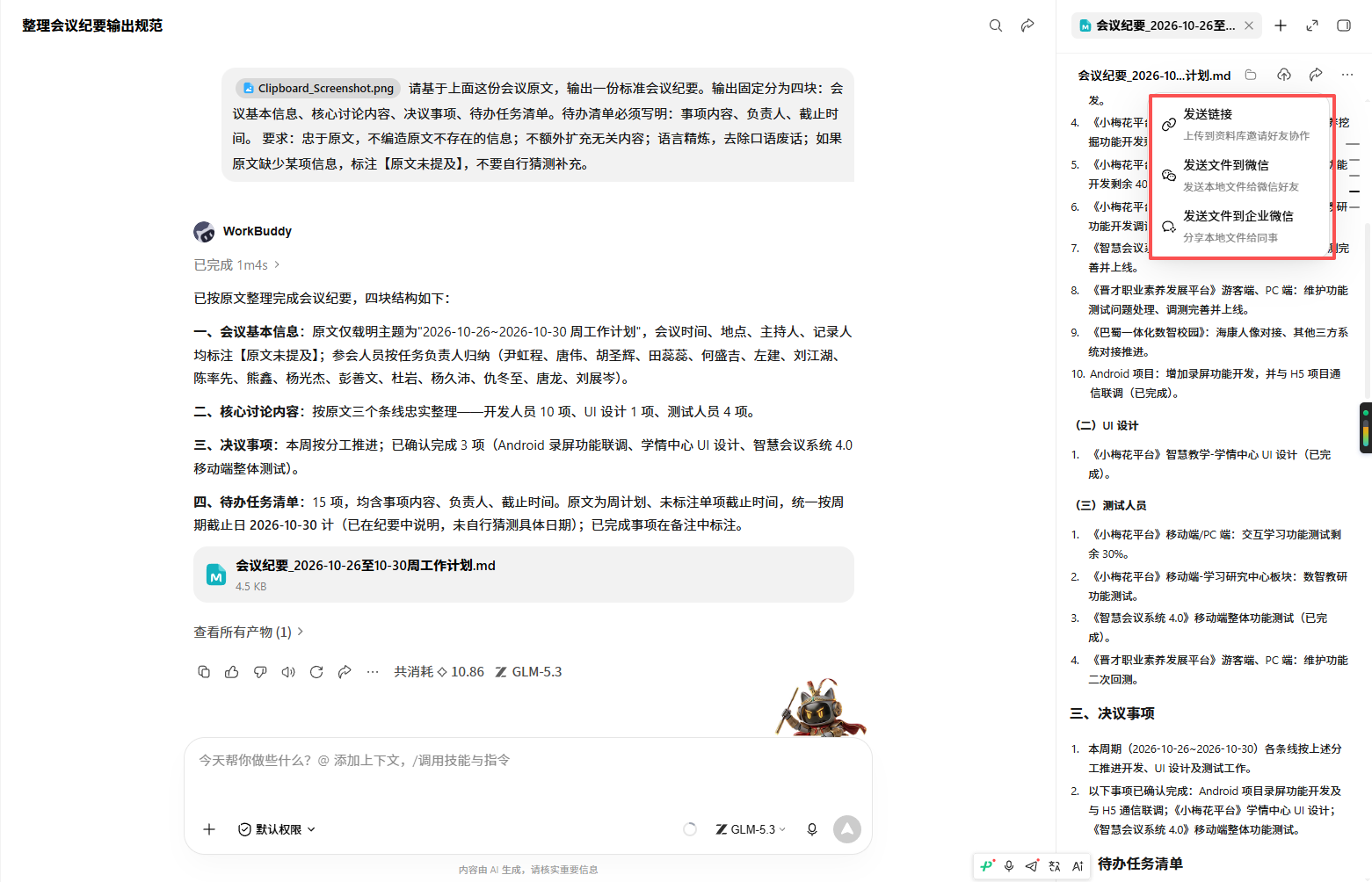Image resolution: width=1372 pixels, height=882 pixels.
Task: Expand the 已完成 1m4s details
Action: tap(237, 264)
